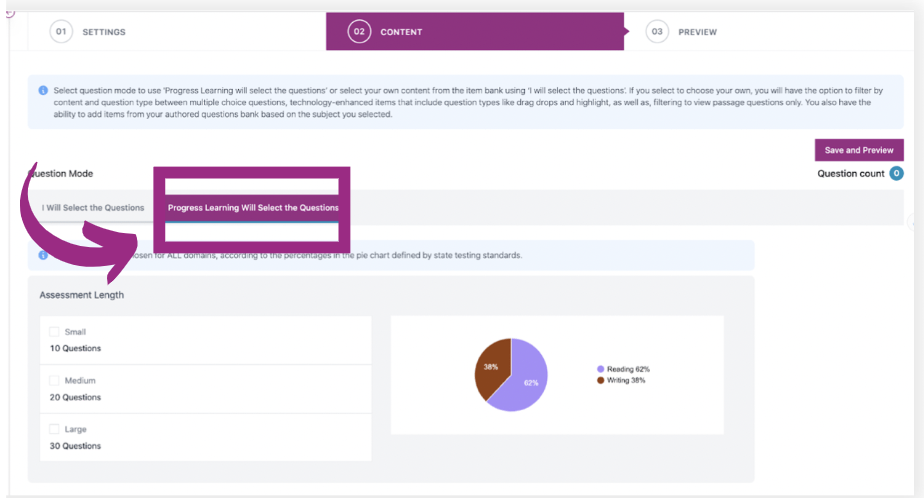Select Progress Learning Will Select the Questions tab
The image size is (924, 498).
pyautogui.click(x=253, y=208)
